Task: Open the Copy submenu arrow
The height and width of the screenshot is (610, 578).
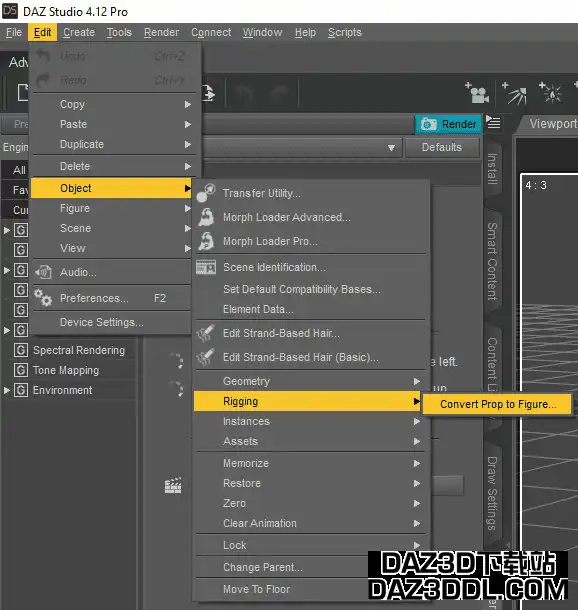Action: click(x=188, y=104)
